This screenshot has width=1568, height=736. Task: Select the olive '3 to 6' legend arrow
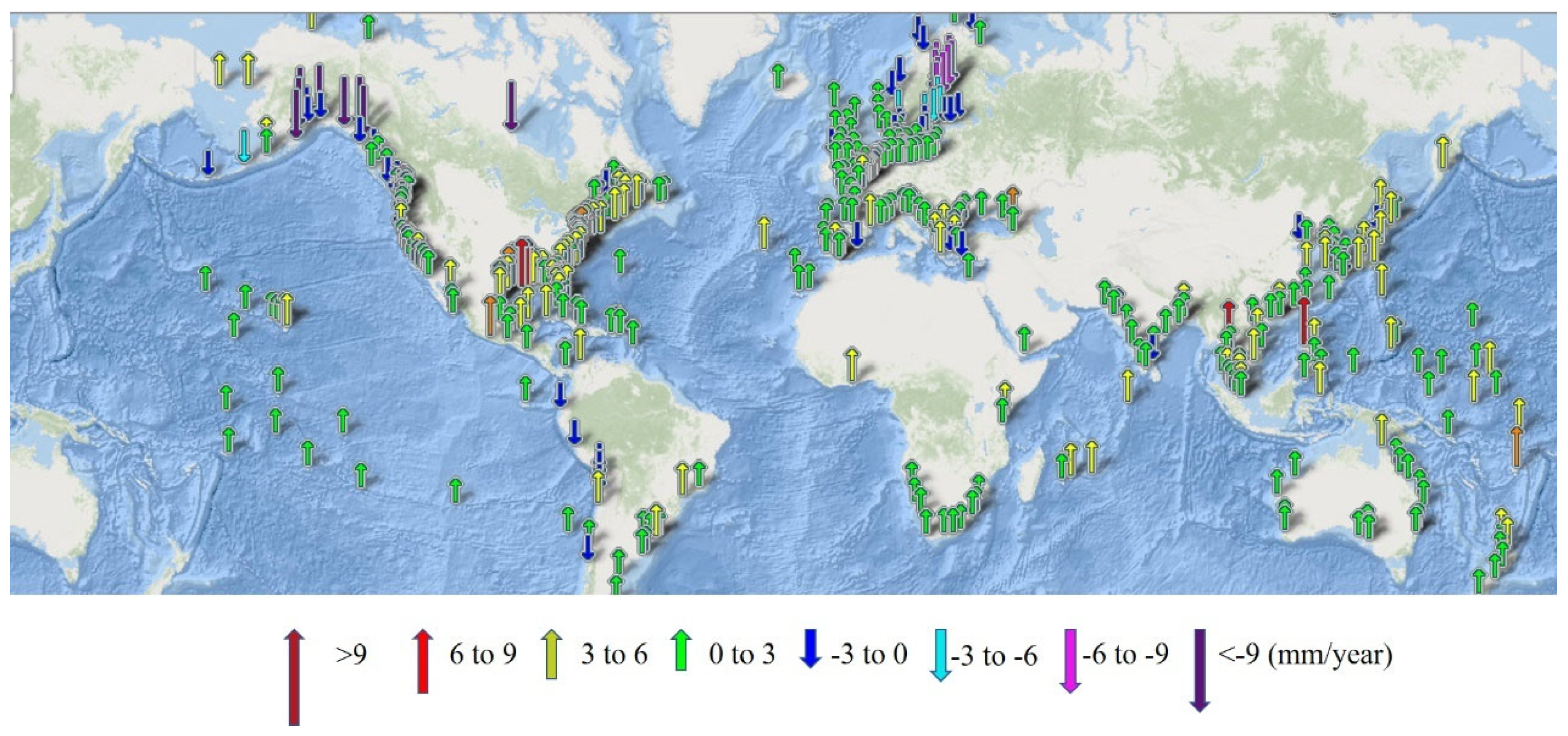coord(551,655)
